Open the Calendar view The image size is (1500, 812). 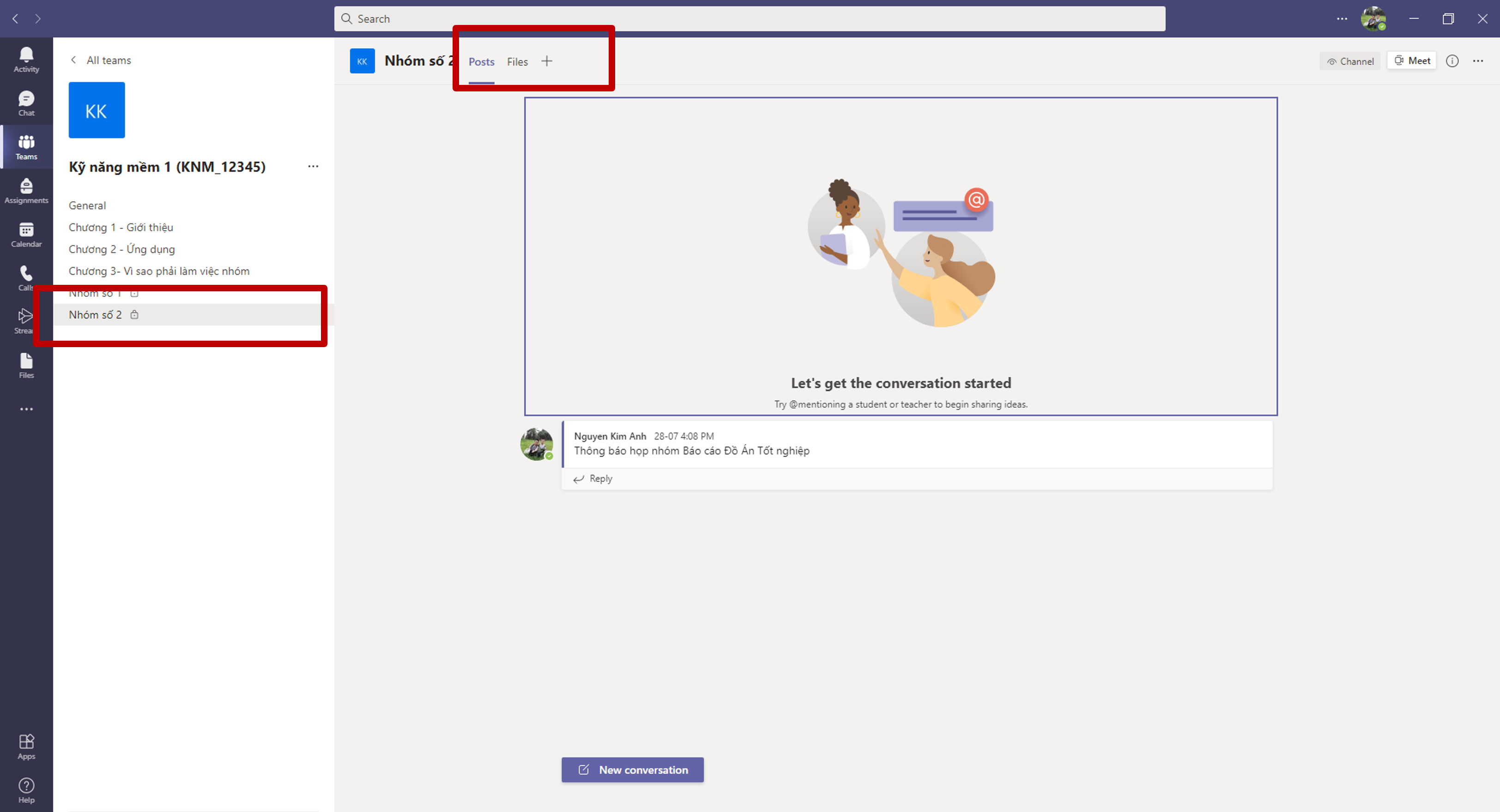pos(26,235)
